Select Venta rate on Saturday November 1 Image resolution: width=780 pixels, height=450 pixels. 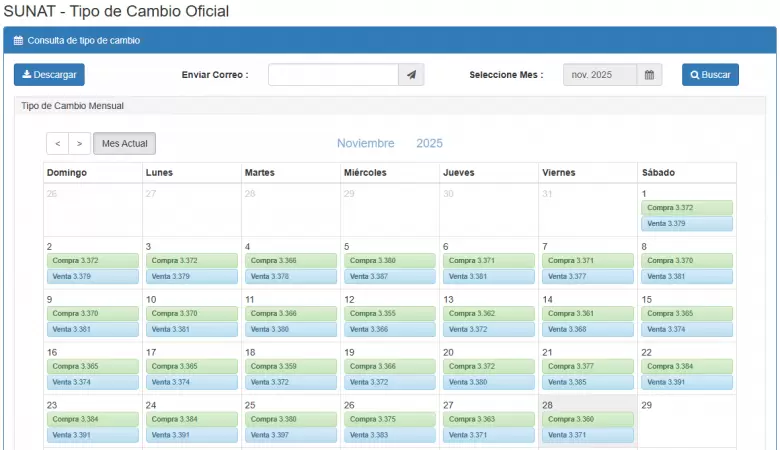click(687, 224)
